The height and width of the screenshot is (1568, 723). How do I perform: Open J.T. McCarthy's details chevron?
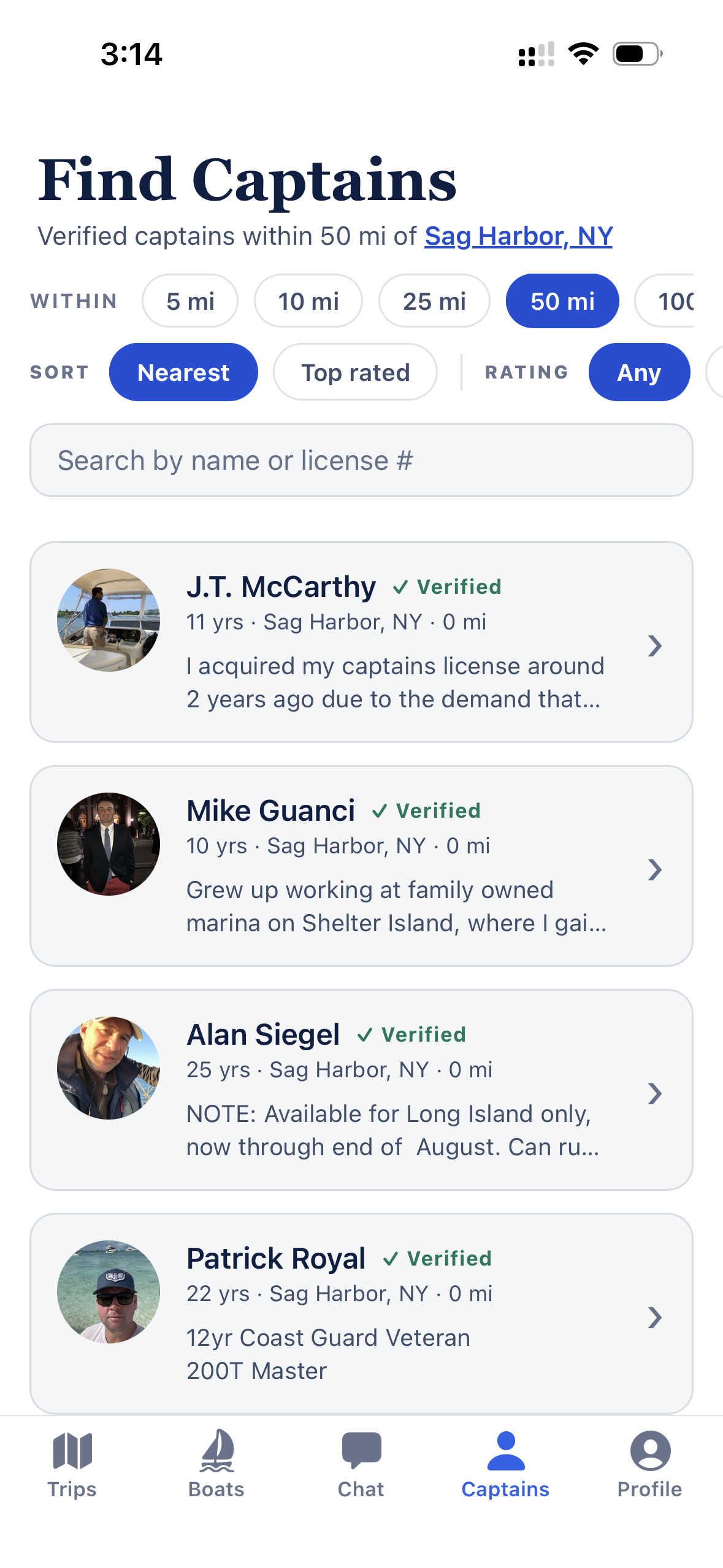[x=655, y=645]
